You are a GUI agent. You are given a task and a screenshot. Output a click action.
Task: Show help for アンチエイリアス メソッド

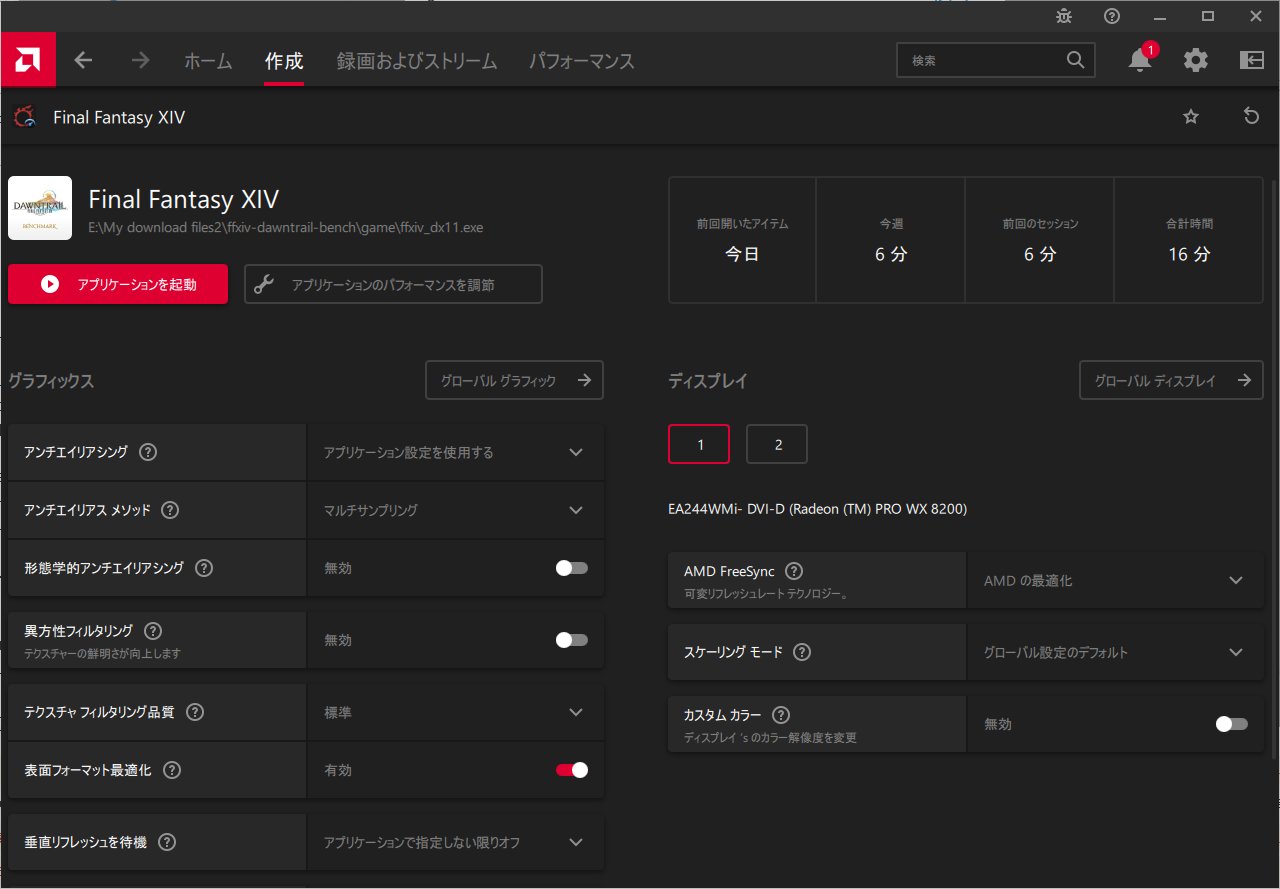pyautogui.click(x=170, y=510)
